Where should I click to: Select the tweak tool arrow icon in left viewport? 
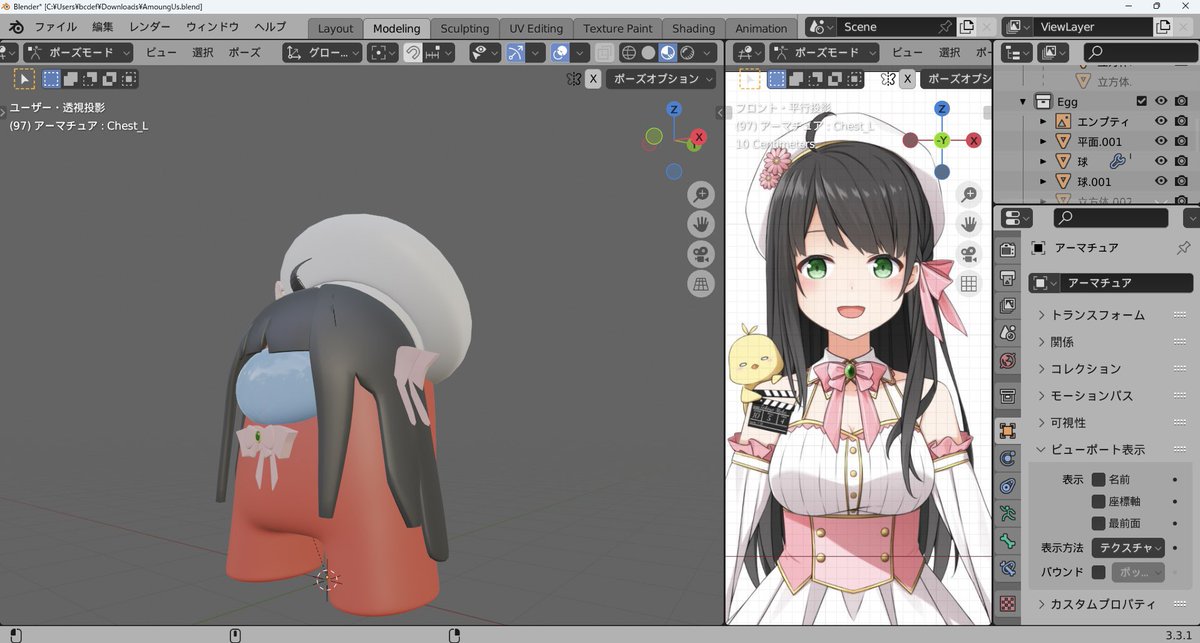[24, 78]
